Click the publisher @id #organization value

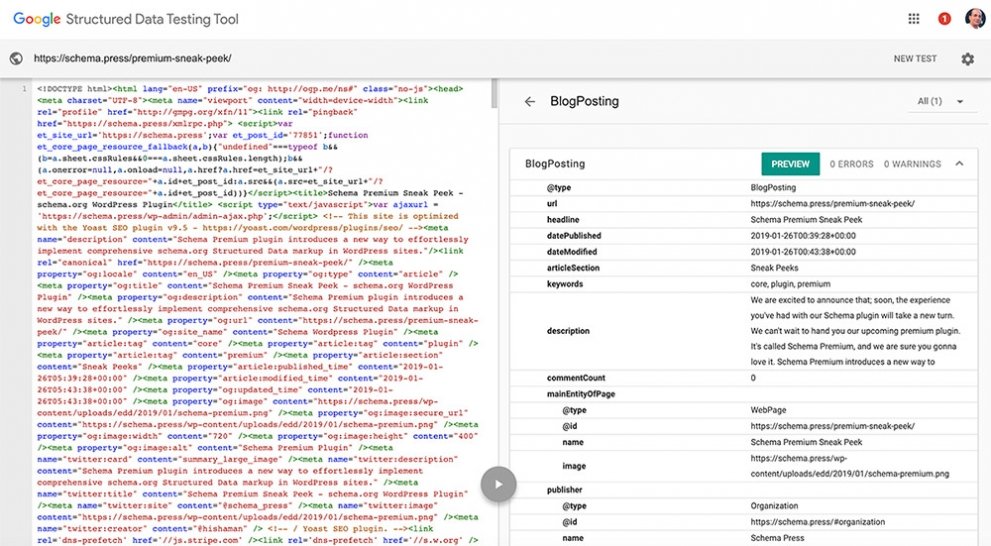[x=817, y=522]
